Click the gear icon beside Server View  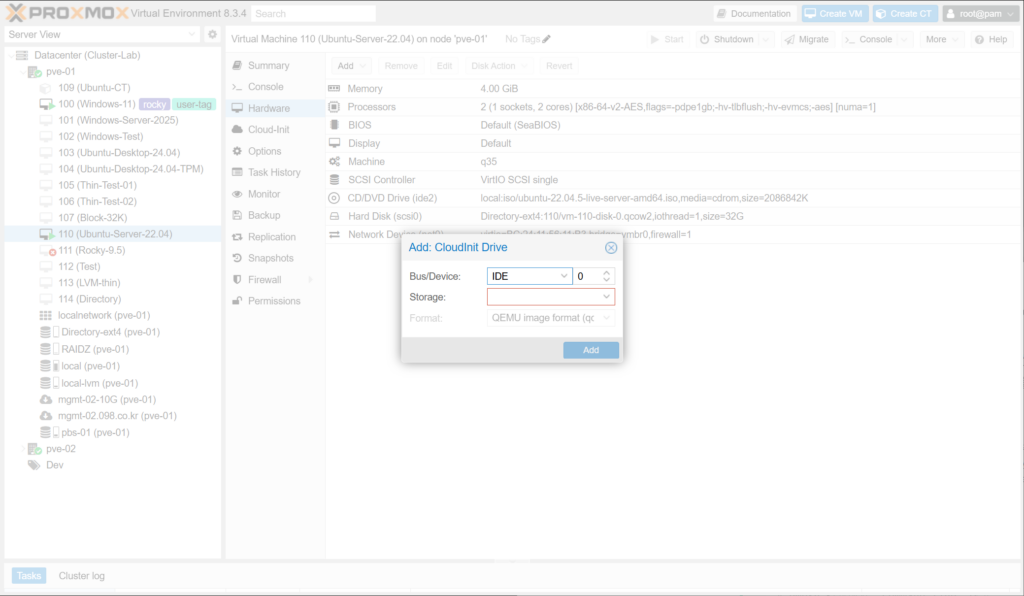[212, 35]
